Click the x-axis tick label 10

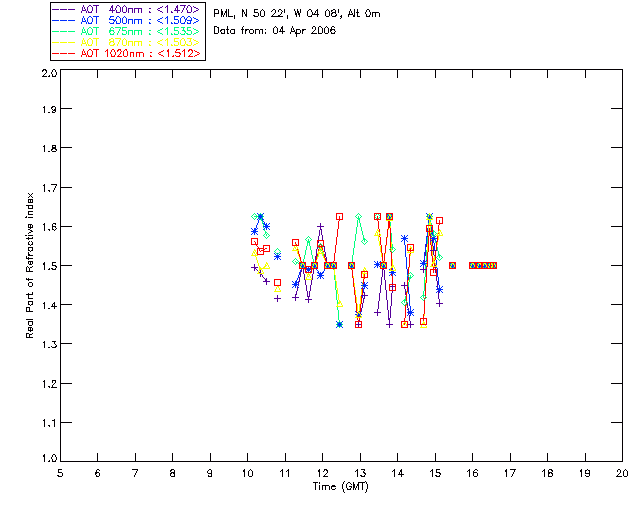coord(247,473)
